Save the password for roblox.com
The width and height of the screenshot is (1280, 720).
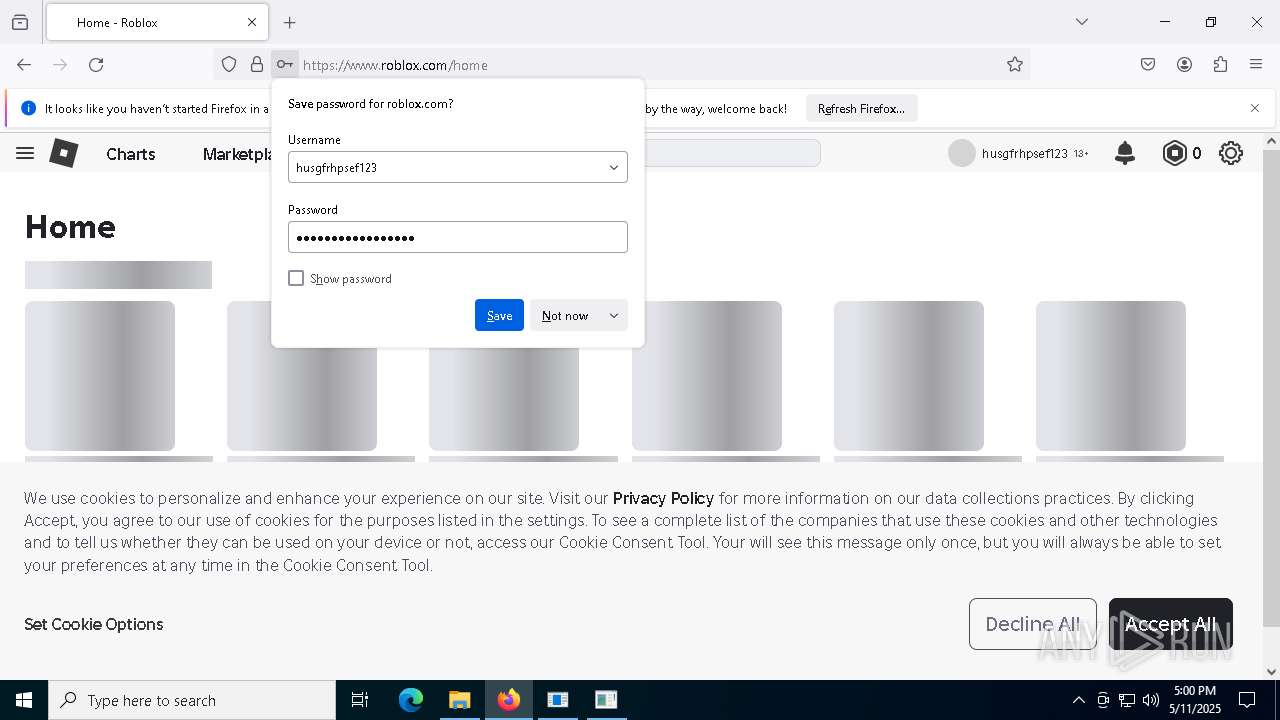[x=499, y=315]
